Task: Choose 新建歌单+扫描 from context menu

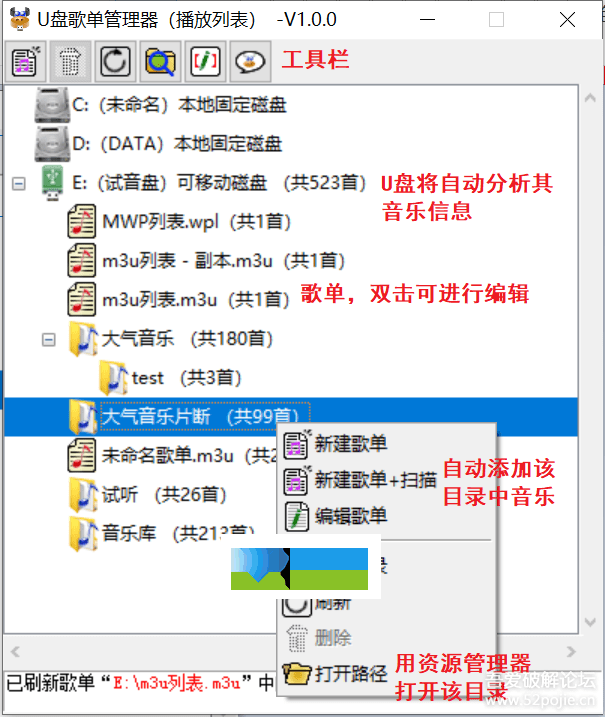Action: point(375,480)
